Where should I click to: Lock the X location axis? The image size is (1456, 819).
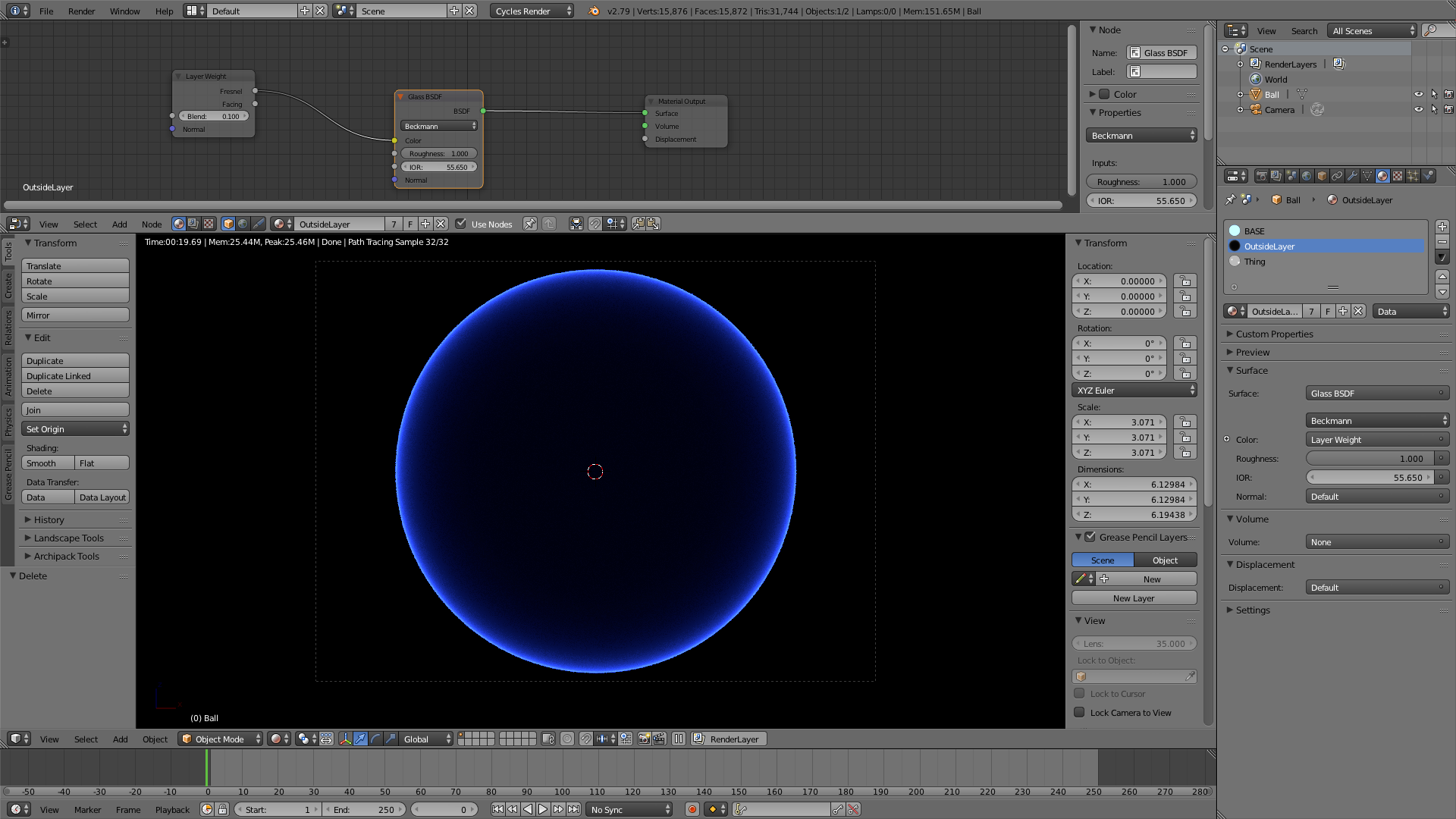point(1185,281)
